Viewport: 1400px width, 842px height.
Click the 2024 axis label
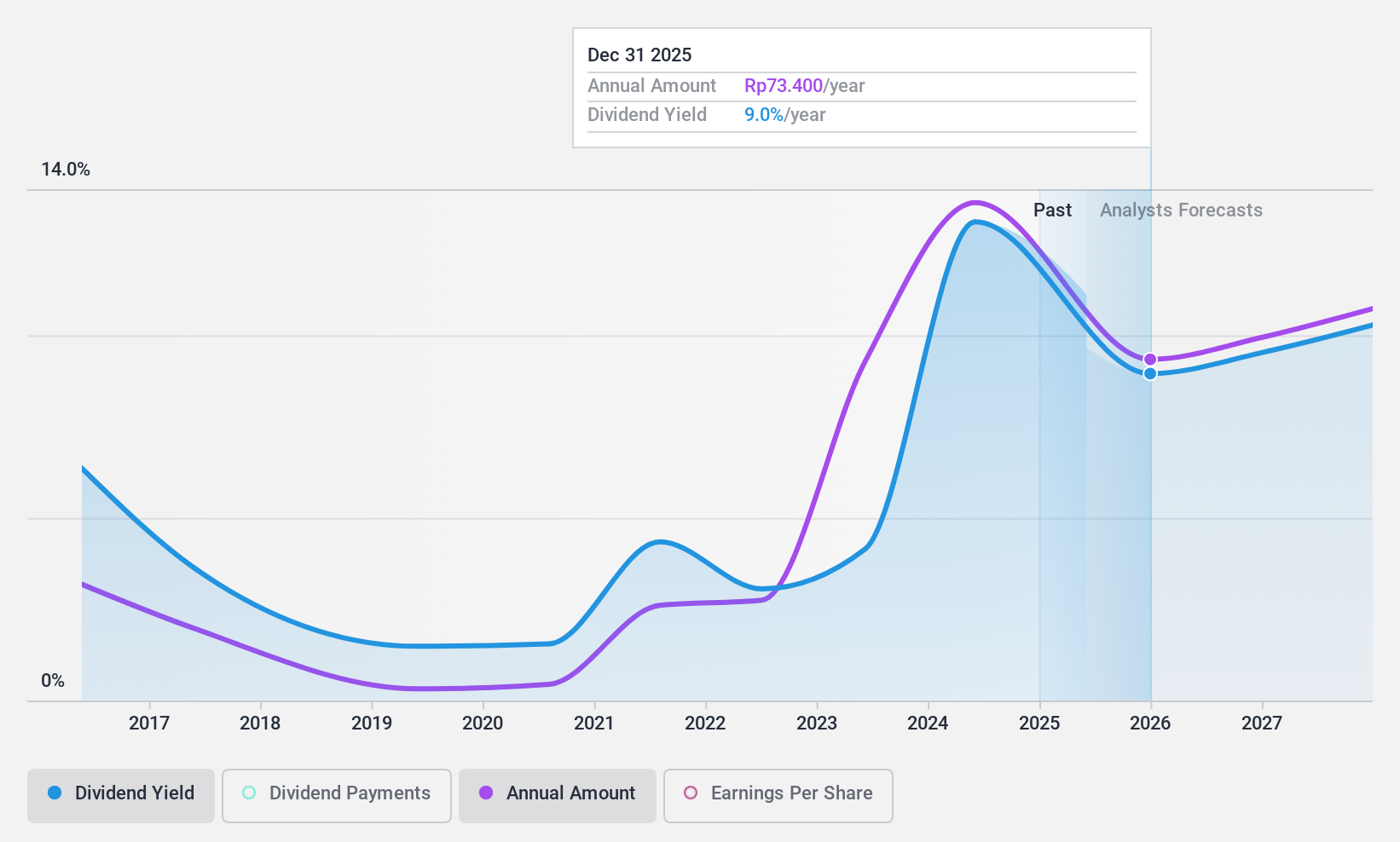click(x=928, y=724)
